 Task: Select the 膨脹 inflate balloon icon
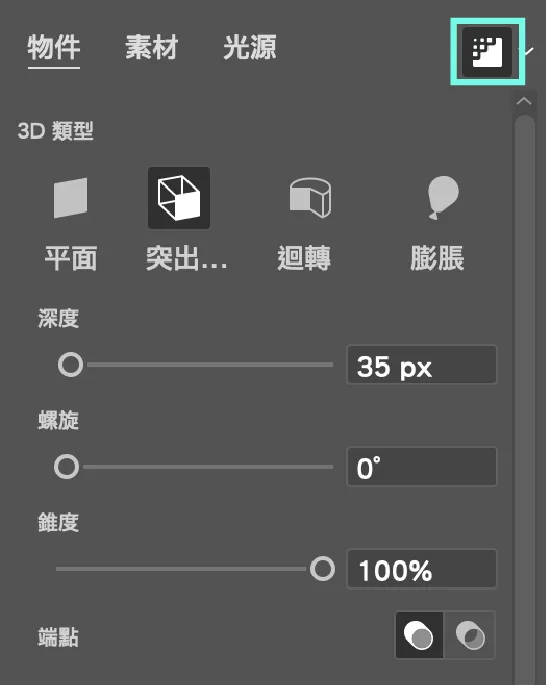click(443, 197)
